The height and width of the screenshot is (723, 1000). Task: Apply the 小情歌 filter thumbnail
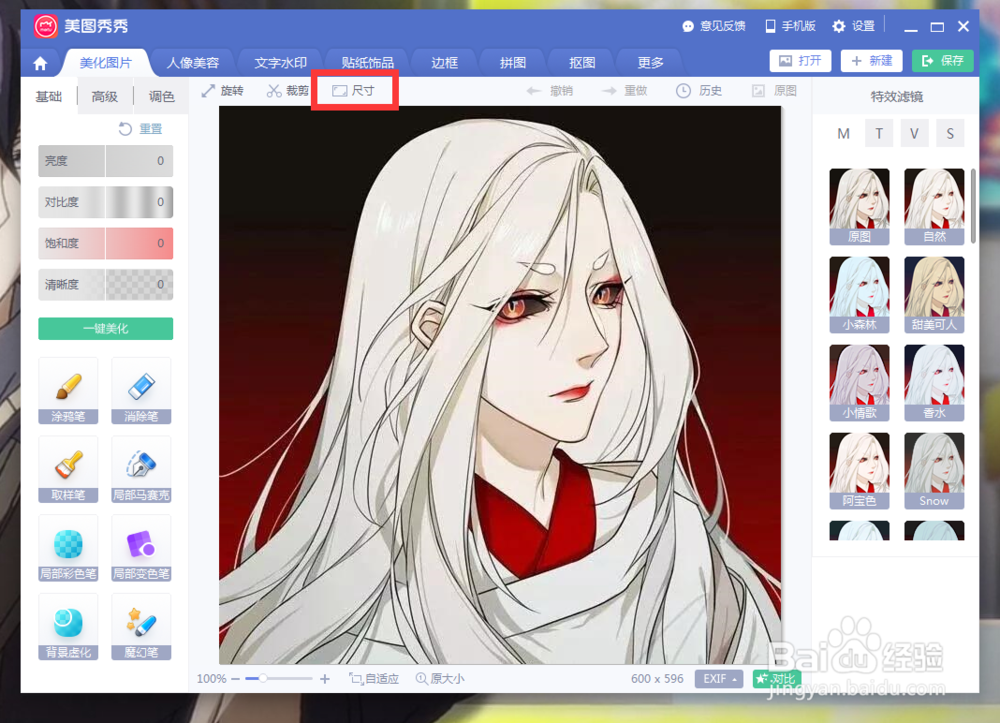860,383
